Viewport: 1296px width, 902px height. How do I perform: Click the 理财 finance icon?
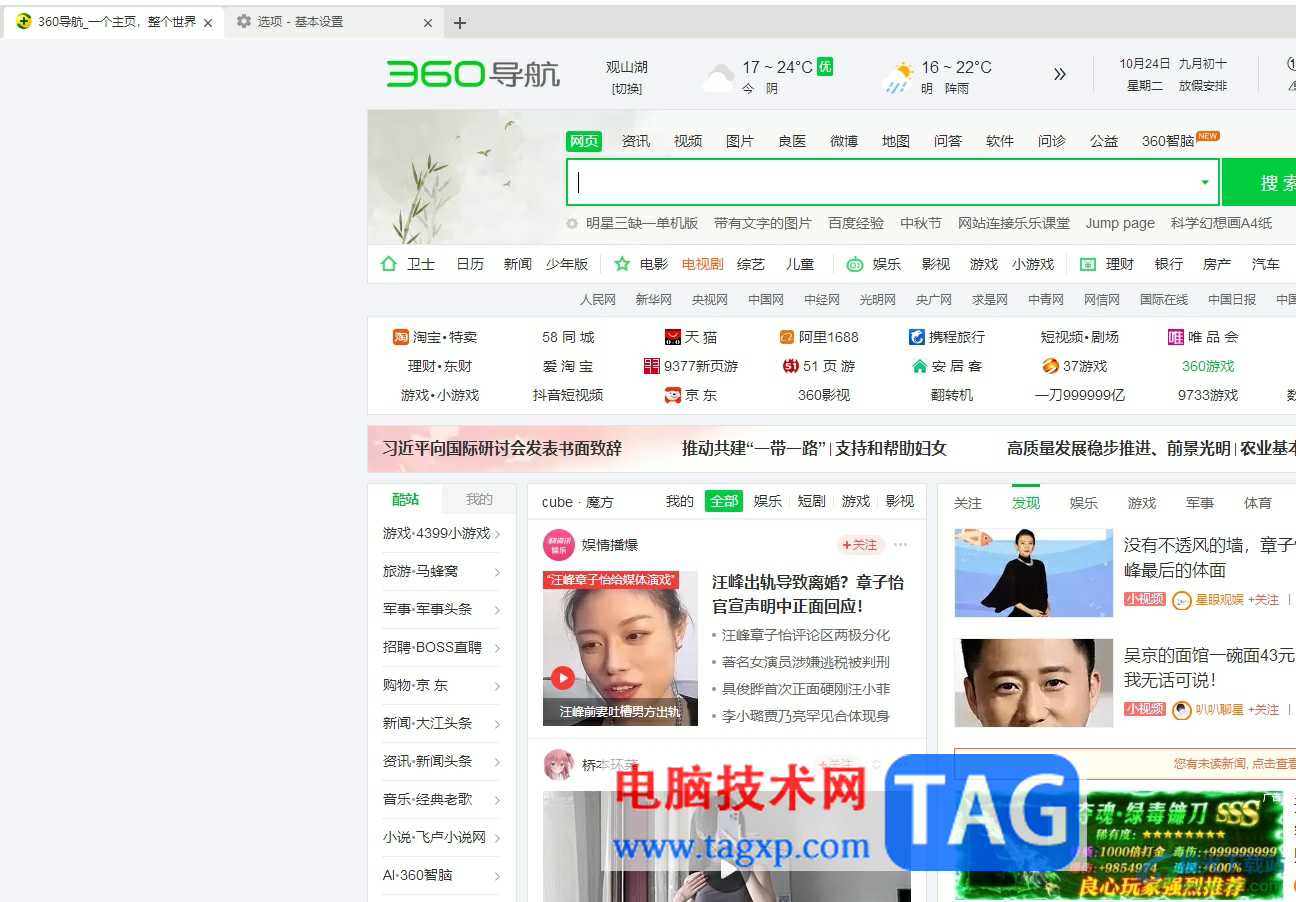(x=1089, y=263)
